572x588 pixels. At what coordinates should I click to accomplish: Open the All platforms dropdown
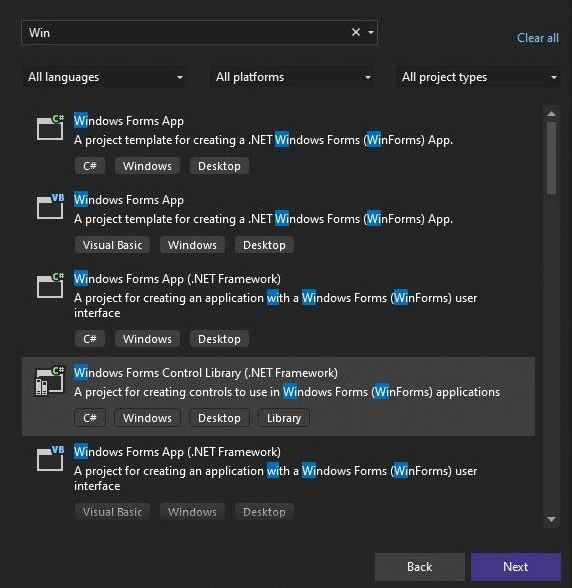click(x=292, y=77)
